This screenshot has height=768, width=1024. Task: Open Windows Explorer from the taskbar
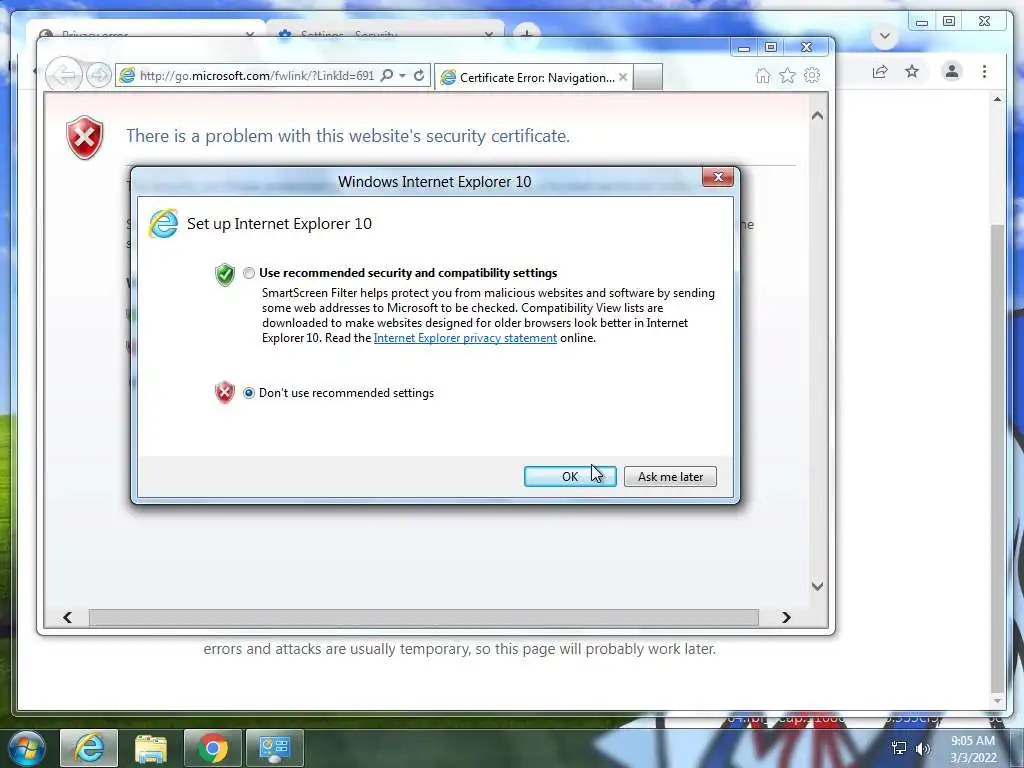coord(151,748)
